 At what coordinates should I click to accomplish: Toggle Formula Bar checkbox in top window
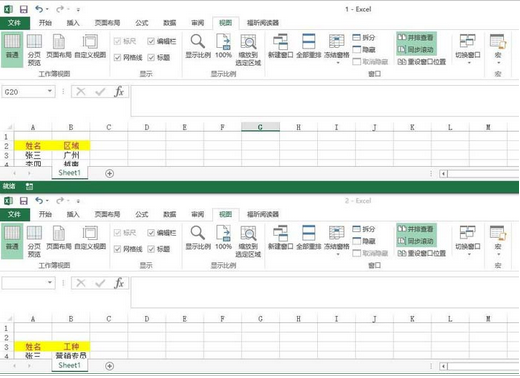point(151,41)
